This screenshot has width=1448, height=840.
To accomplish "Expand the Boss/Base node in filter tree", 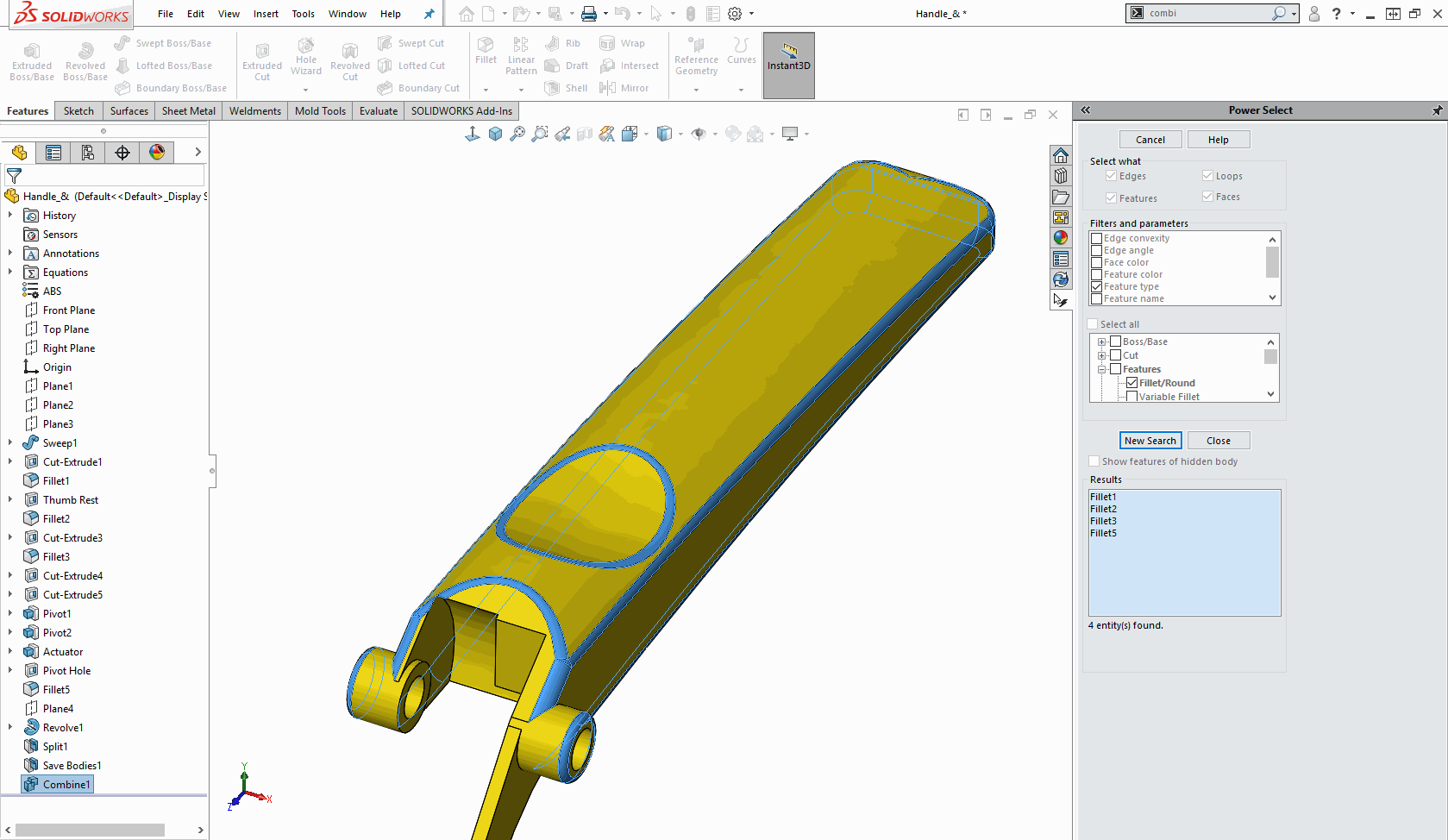I will point(1101,342).
